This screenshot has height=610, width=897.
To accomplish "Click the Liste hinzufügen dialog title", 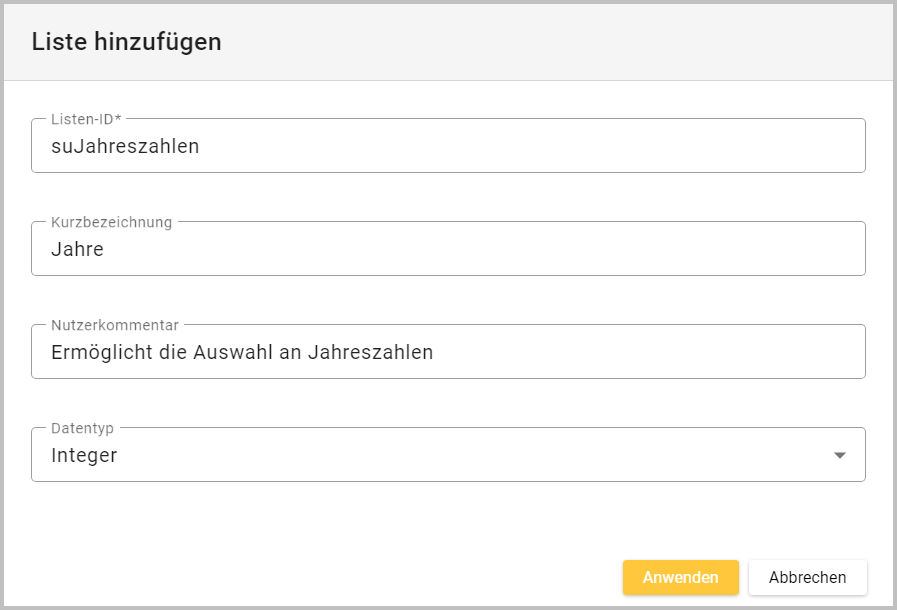I will pos(126,42).
